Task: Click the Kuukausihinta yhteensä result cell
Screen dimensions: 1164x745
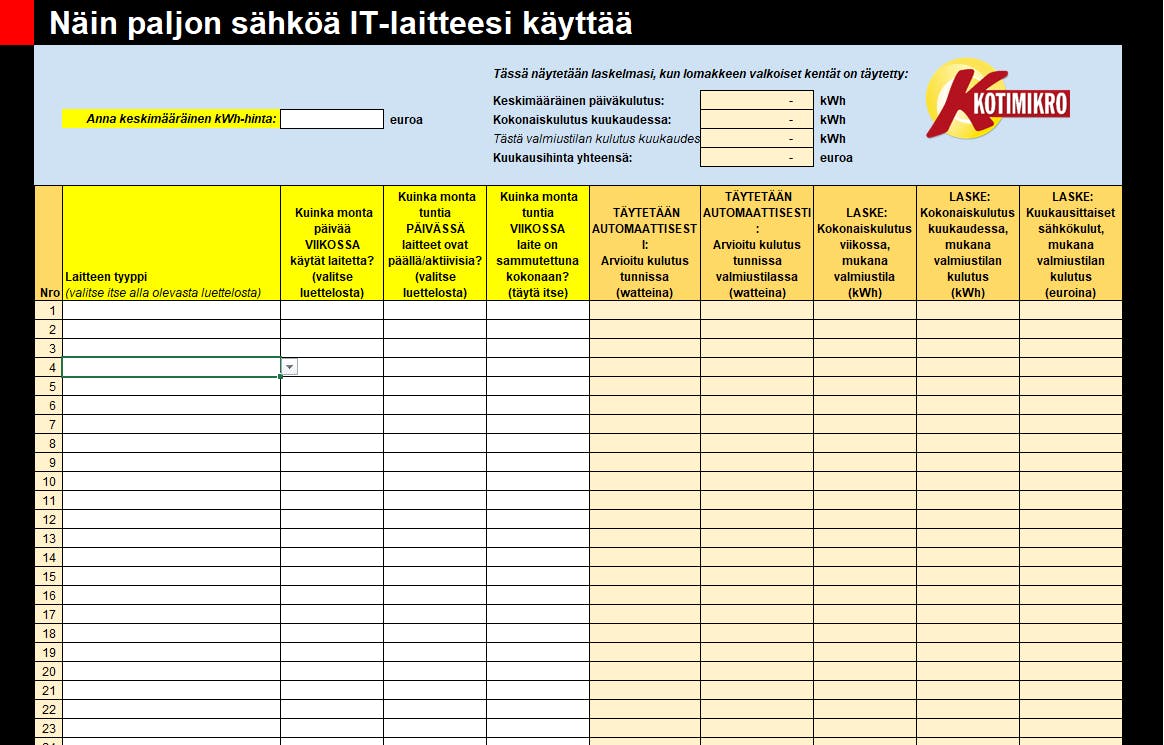Action: pyautogui.click(x=756, y=157)
